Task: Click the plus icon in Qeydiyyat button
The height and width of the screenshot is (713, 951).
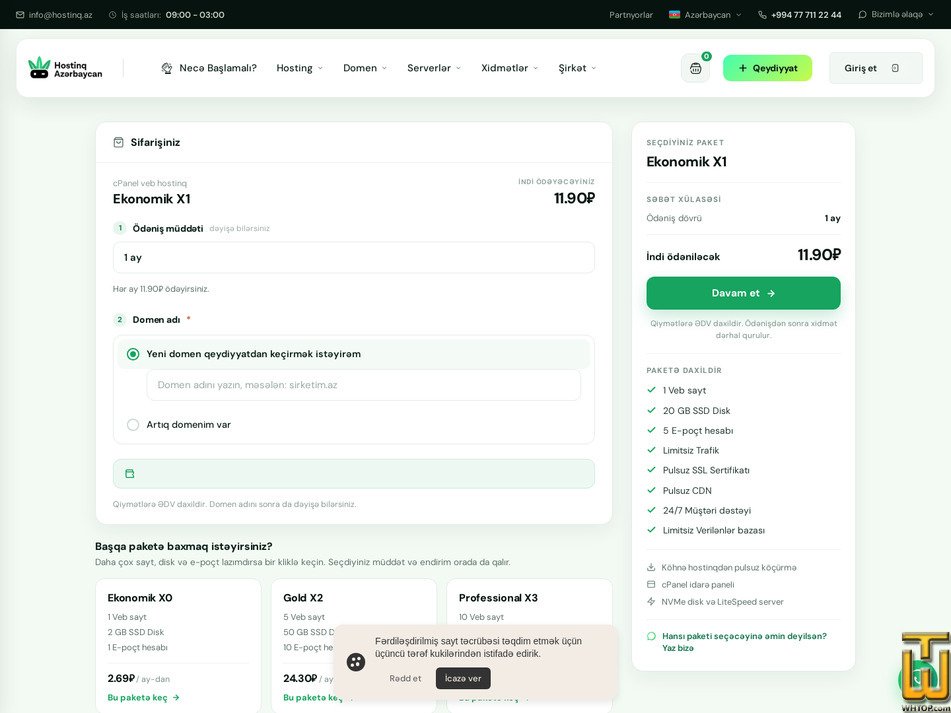Action: click(x=742, y=68)
